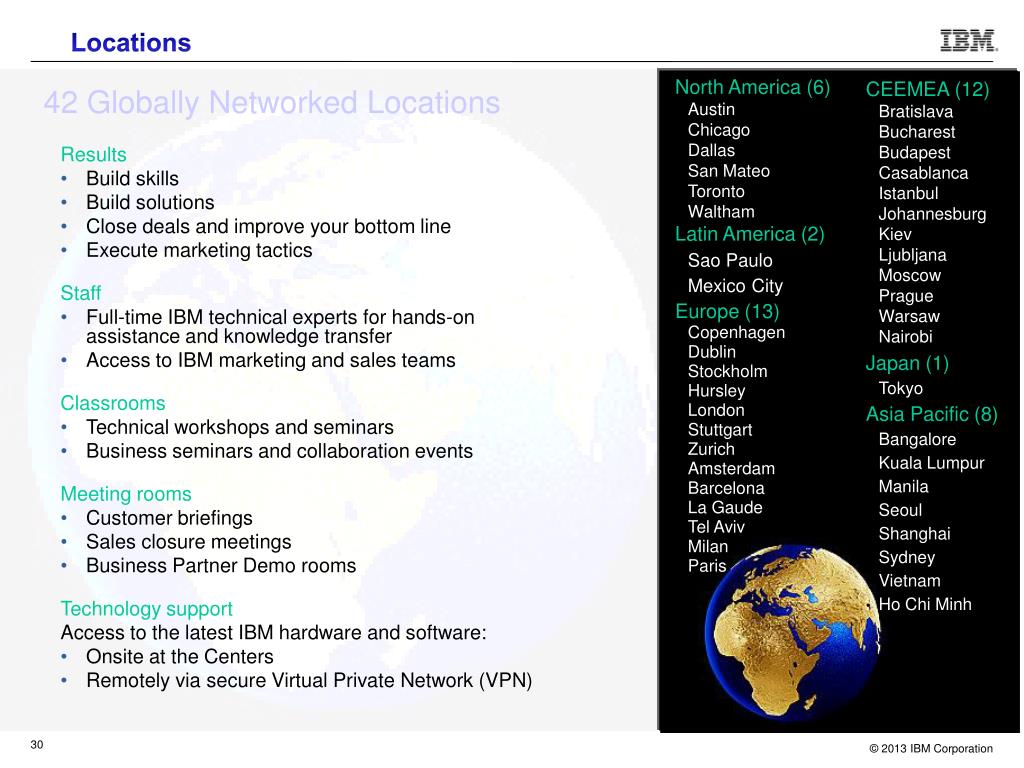Click '42 Globally Networked Locations' heading
Viewport: 1024px width, 768px height.
[x=272, y=103]
